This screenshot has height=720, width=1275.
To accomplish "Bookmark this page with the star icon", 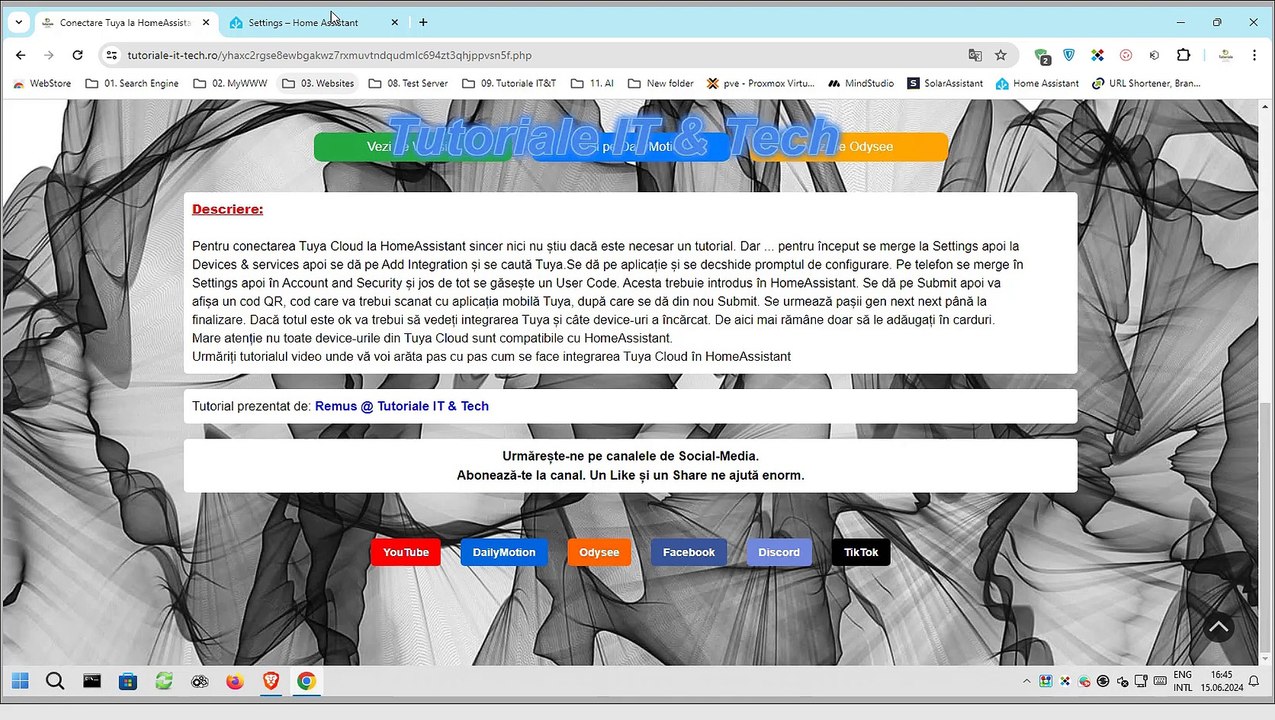I will point(1001,55).
